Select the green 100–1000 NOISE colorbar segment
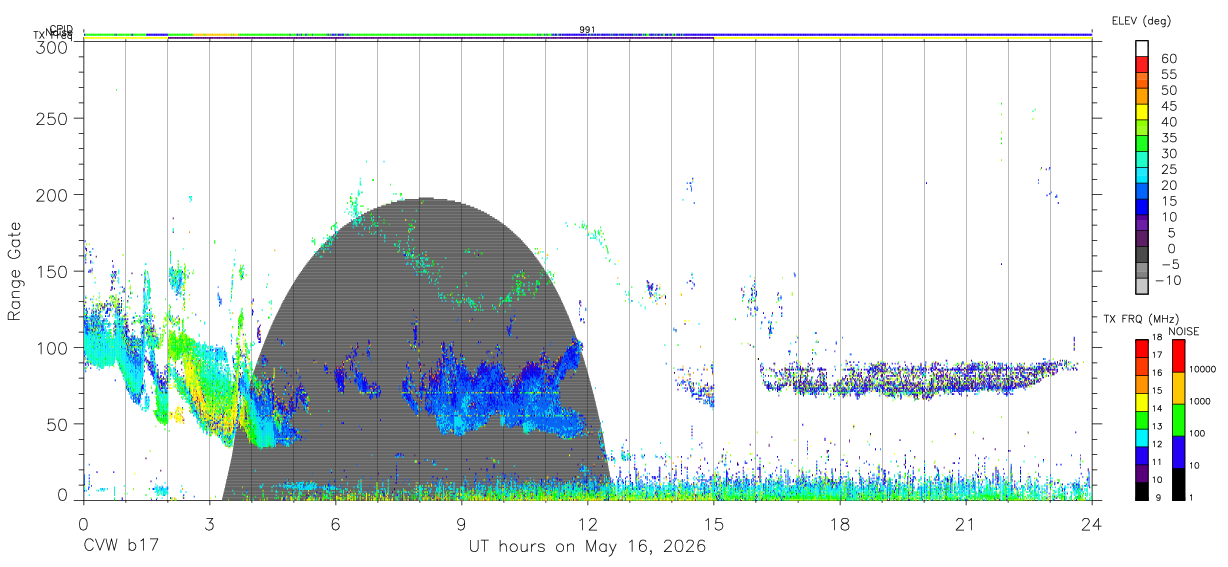 pyautogui.click(x=1179, y=419)
